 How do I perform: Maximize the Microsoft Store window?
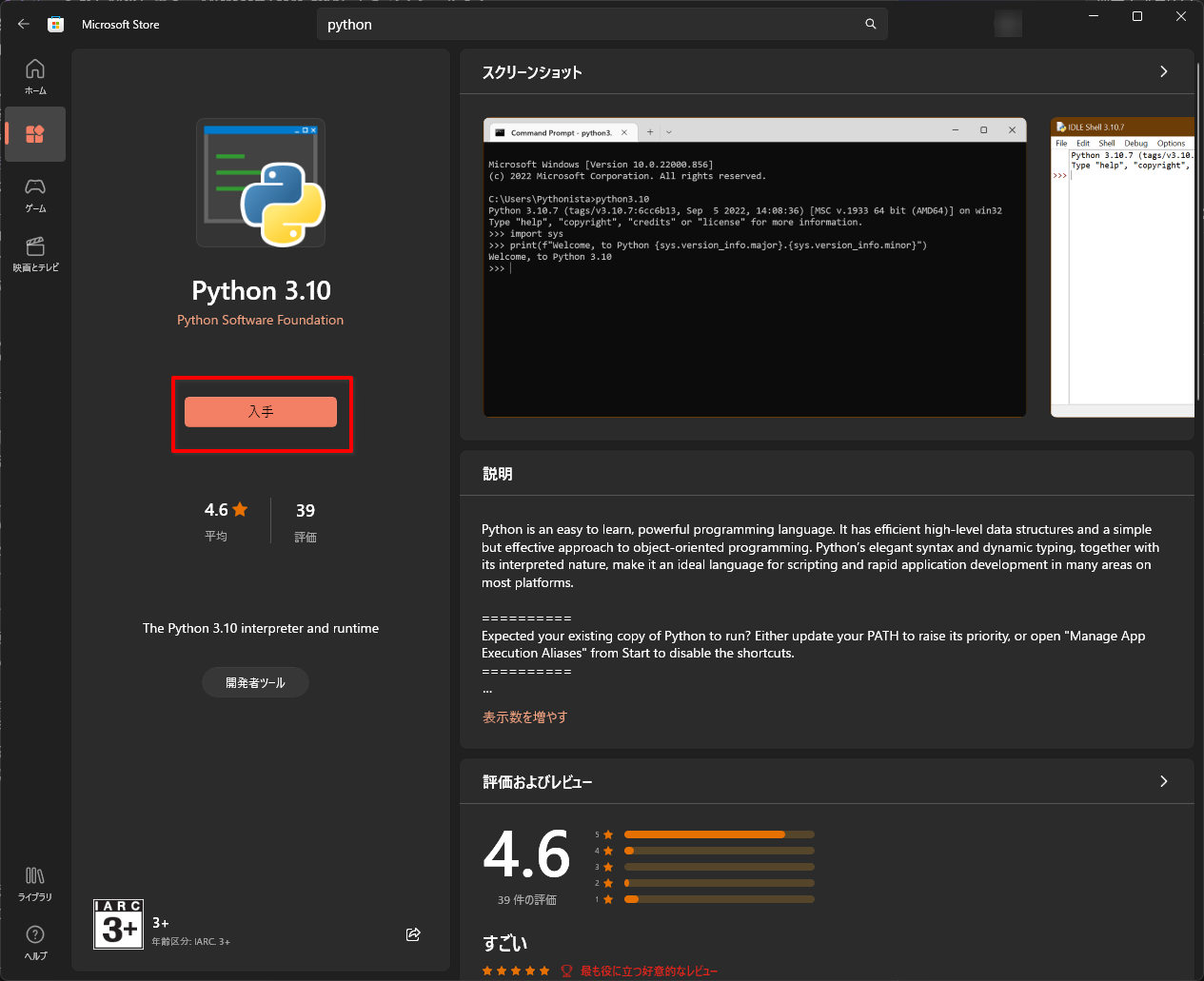1137,16
